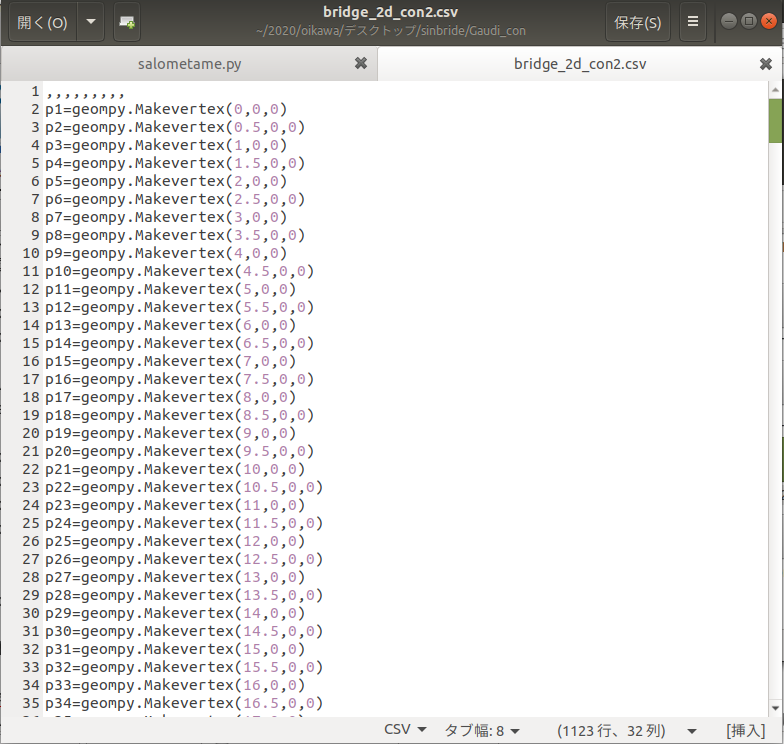Switch to the salometame.py tab
784x744 pixels.
[x=190, y=64]
